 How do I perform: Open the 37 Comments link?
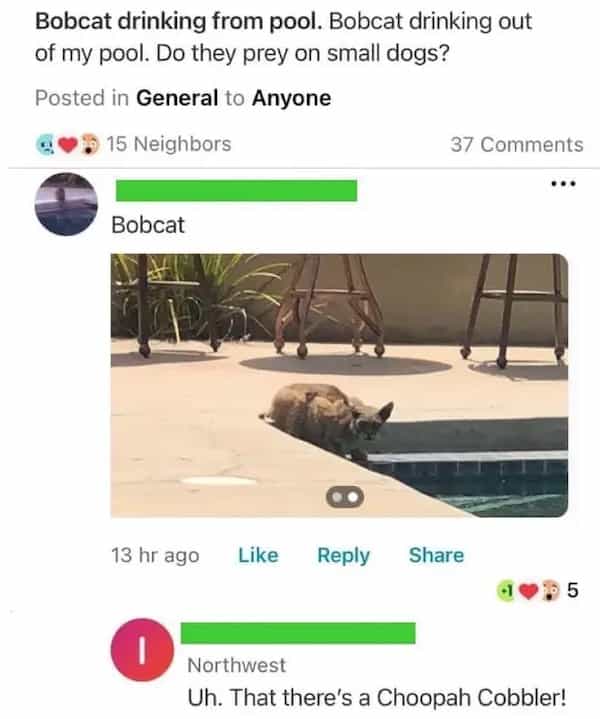(517, 145)
